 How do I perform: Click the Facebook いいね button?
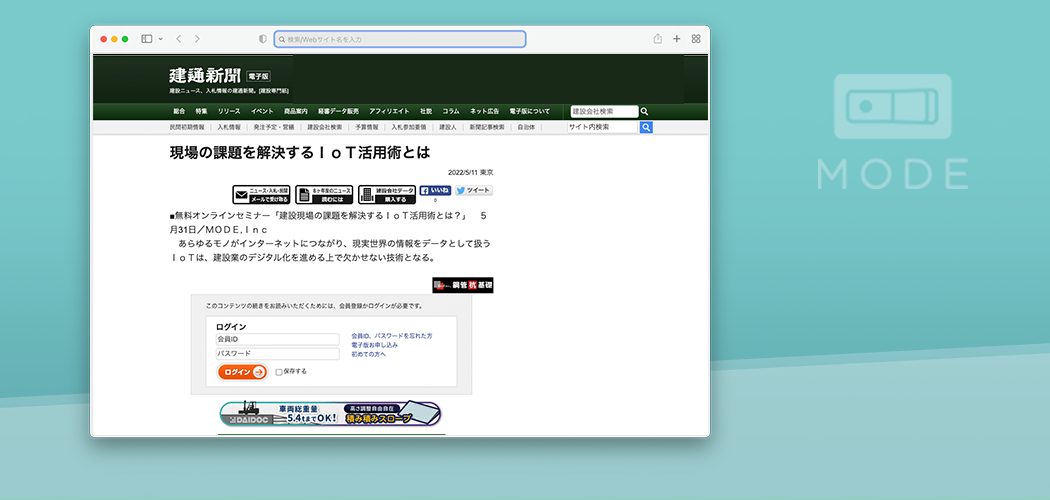click(435, 190)
